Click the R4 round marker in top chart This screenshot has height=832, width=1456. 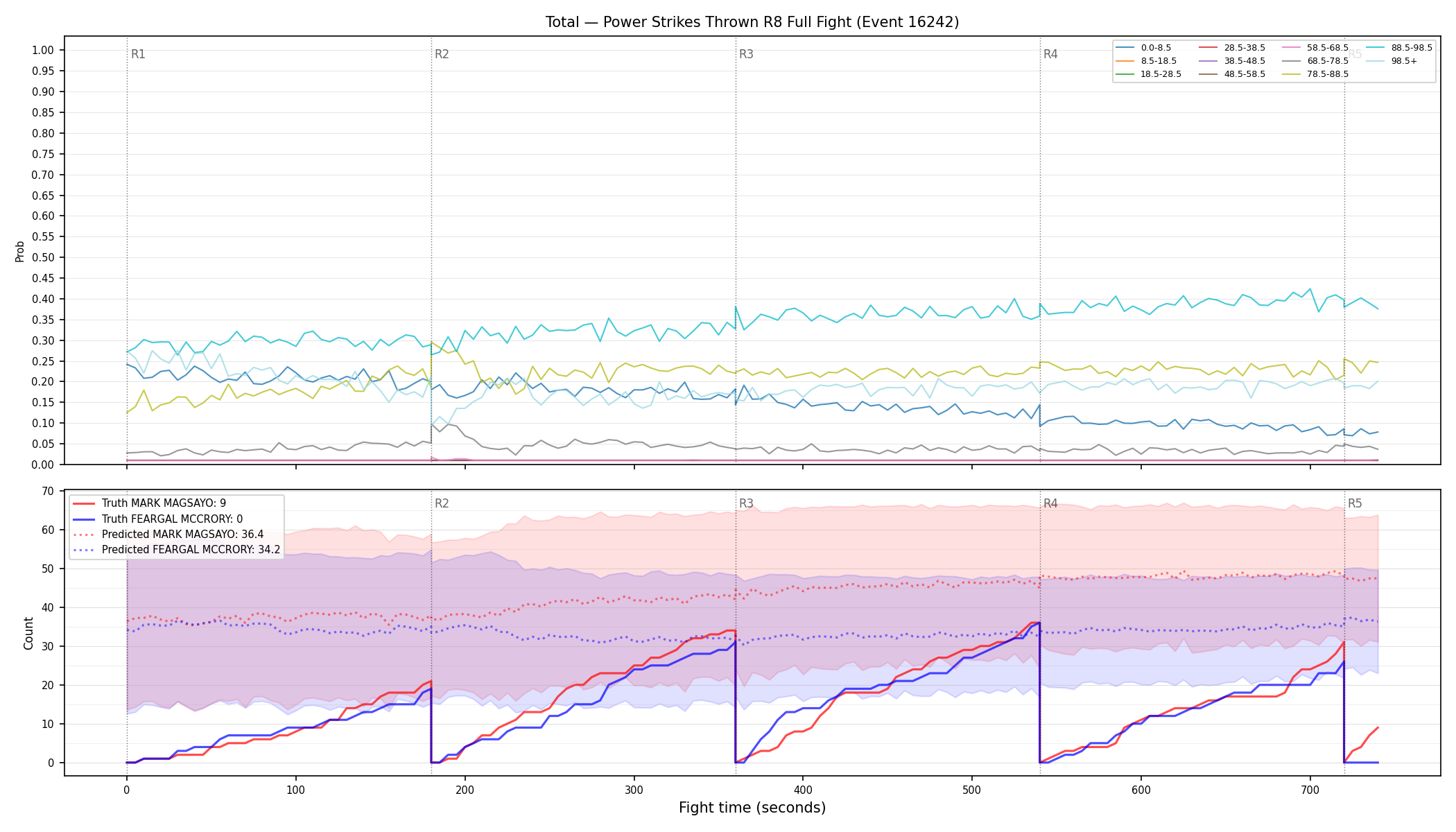(x=1050, y=54)
